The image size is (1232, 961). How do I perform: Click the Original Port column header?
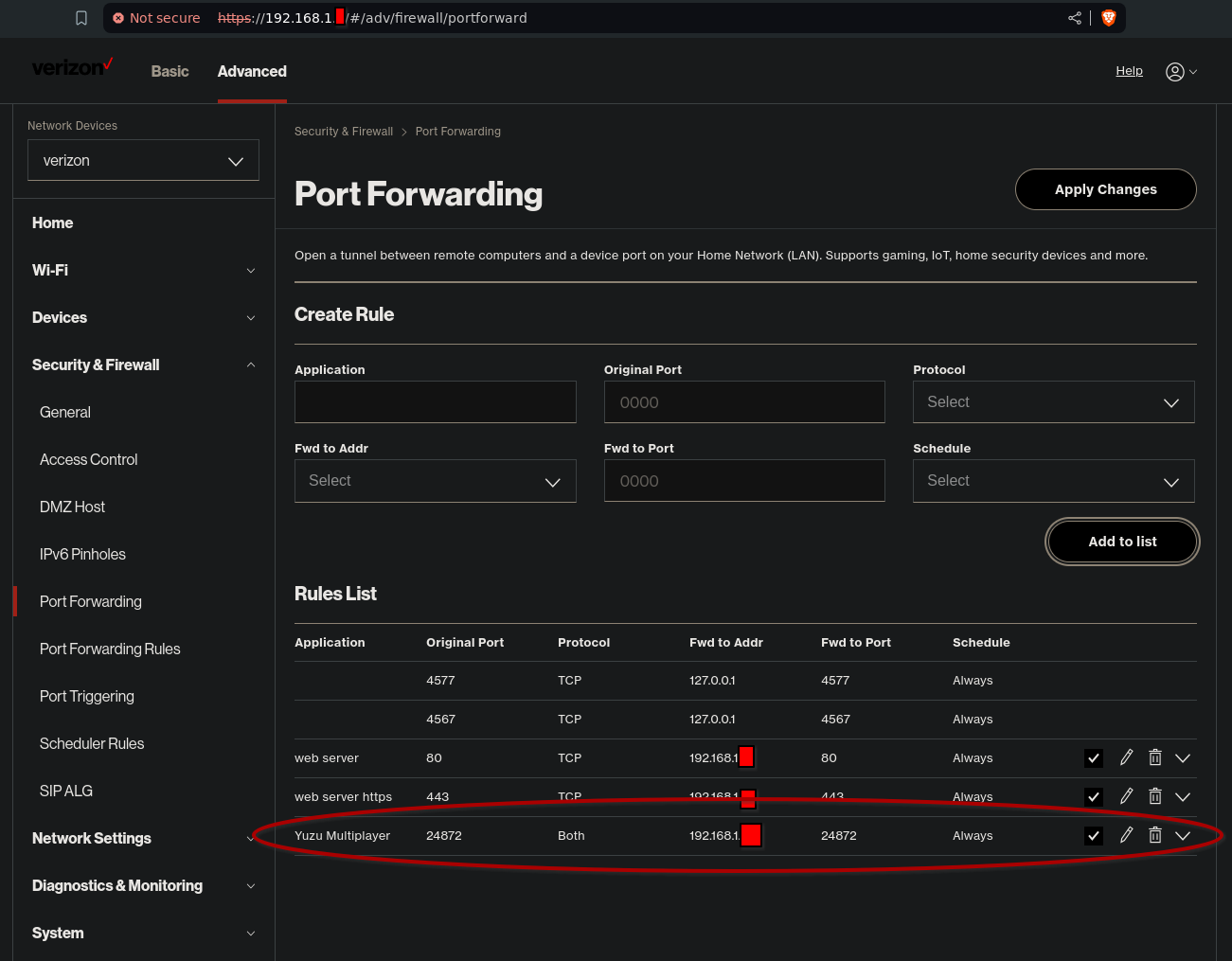click(x=465, y=642)
